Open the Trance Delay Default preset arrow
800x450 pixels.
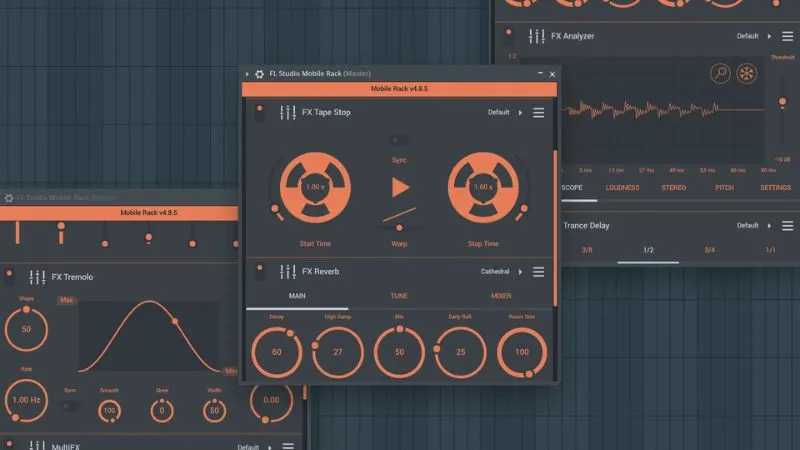tap(769, 226)
